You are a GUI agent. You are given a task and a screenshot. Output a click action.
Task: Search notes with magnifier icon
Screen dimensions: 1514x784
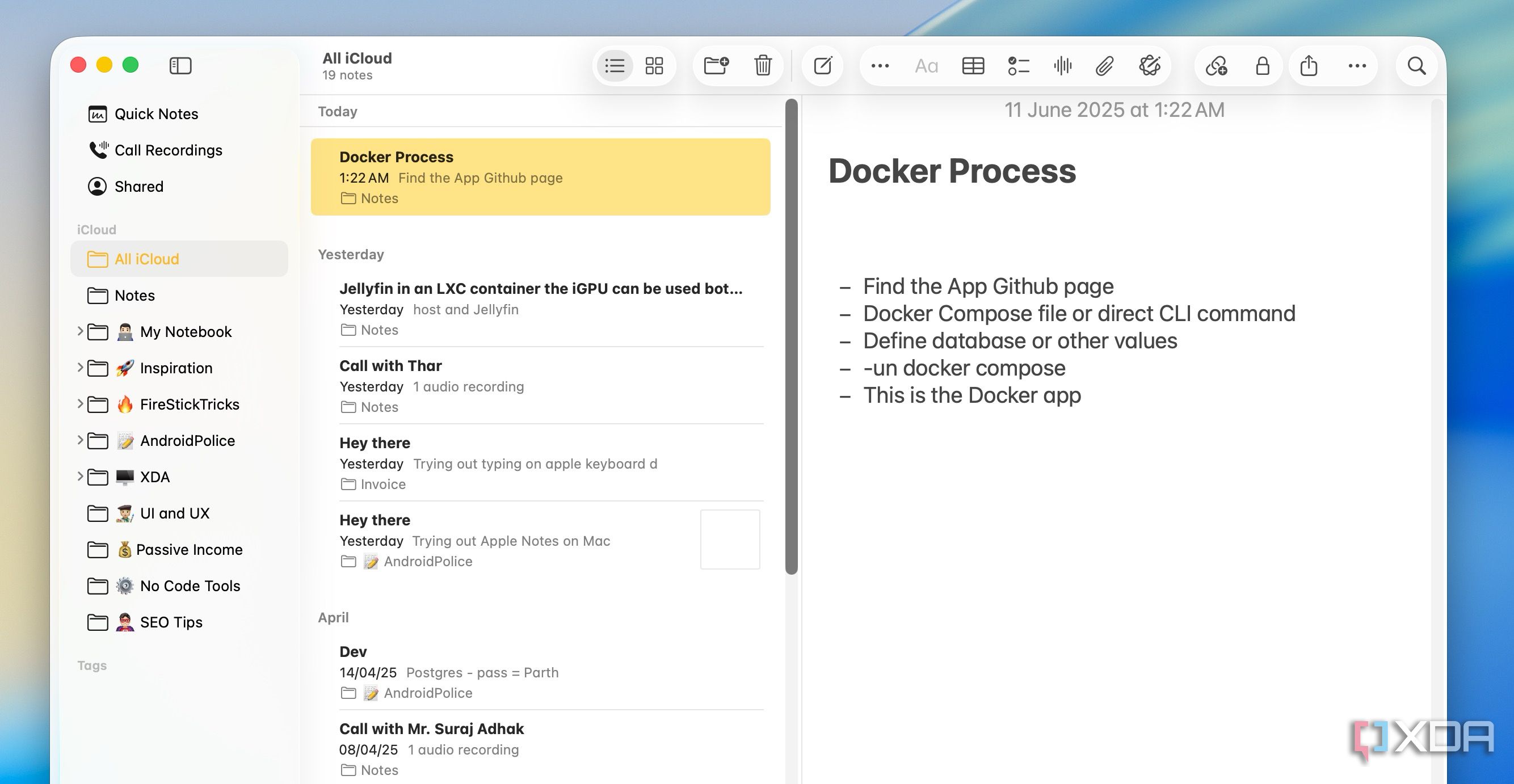click(1417, 66)
